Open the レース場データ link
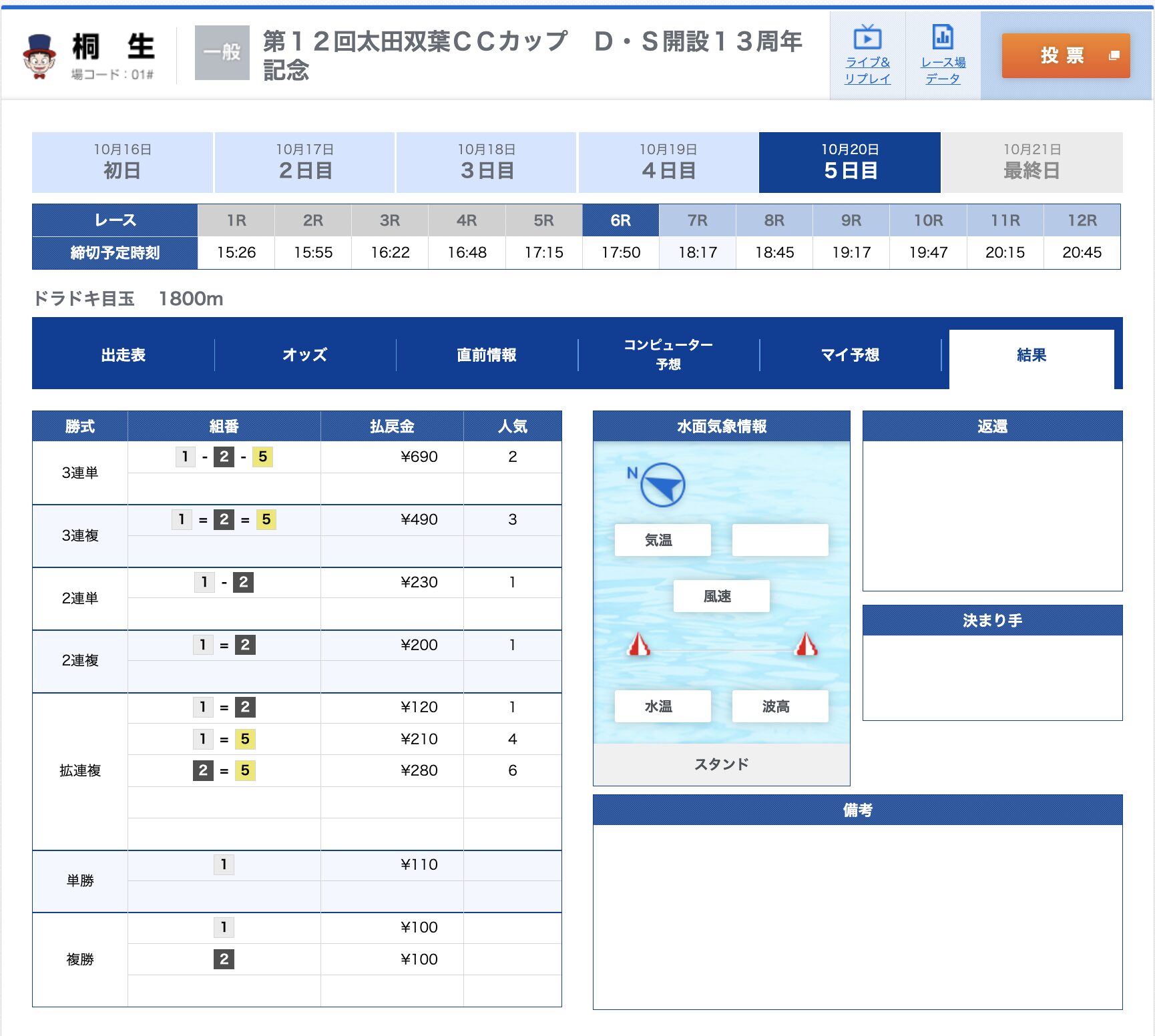The image size is (1155, 1036). (943, 70)
